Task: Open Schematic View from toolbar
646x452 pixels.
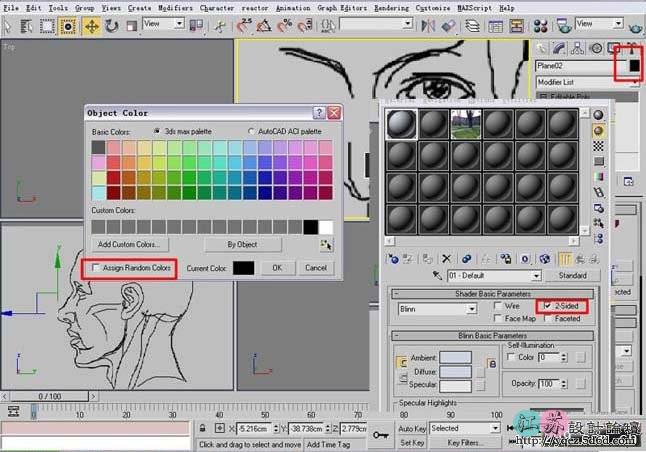Action: click(516, 26)
